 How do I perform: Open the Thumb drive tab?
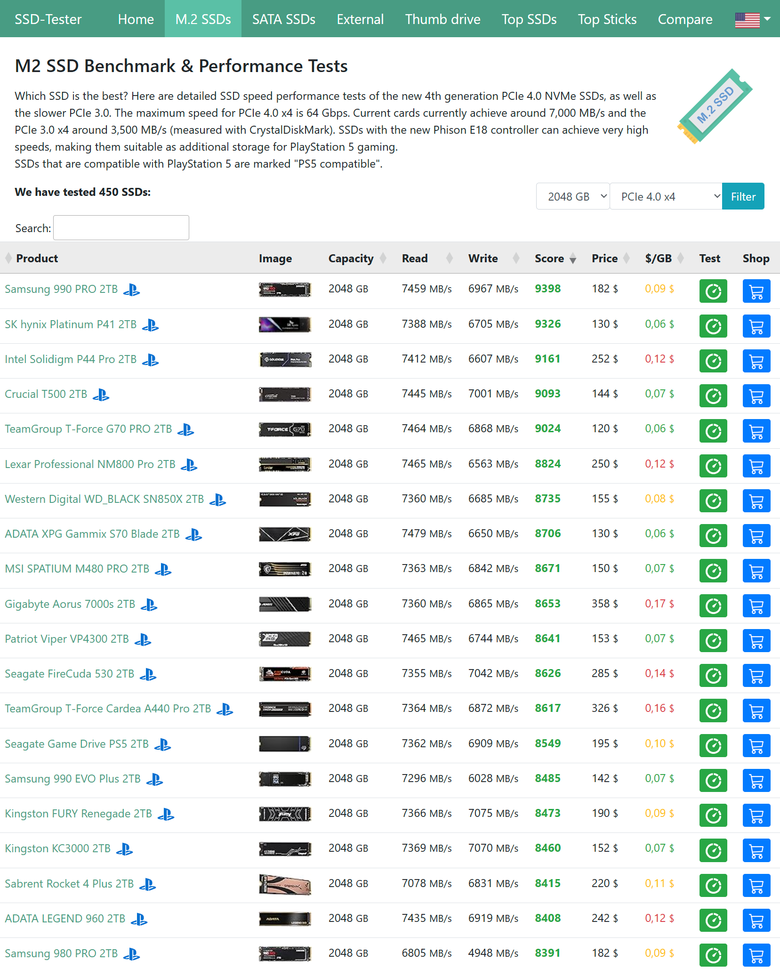coord(443,19)
